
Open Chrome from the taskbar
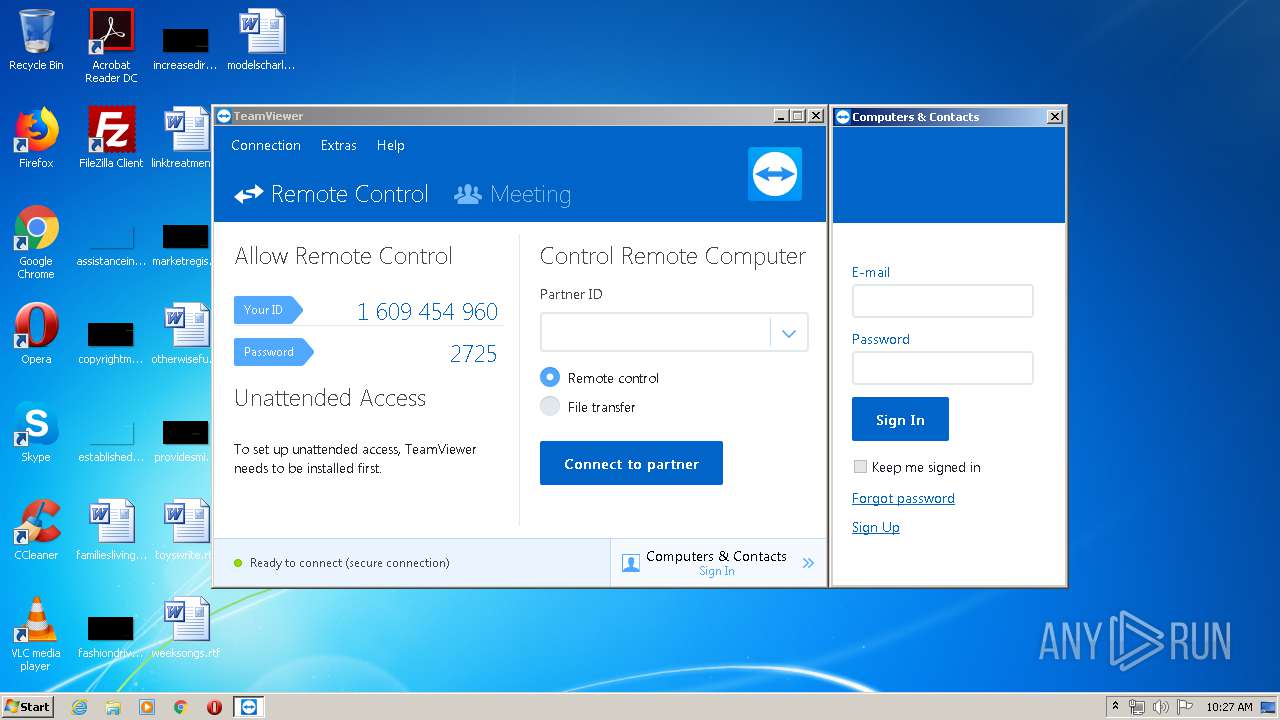180,707
